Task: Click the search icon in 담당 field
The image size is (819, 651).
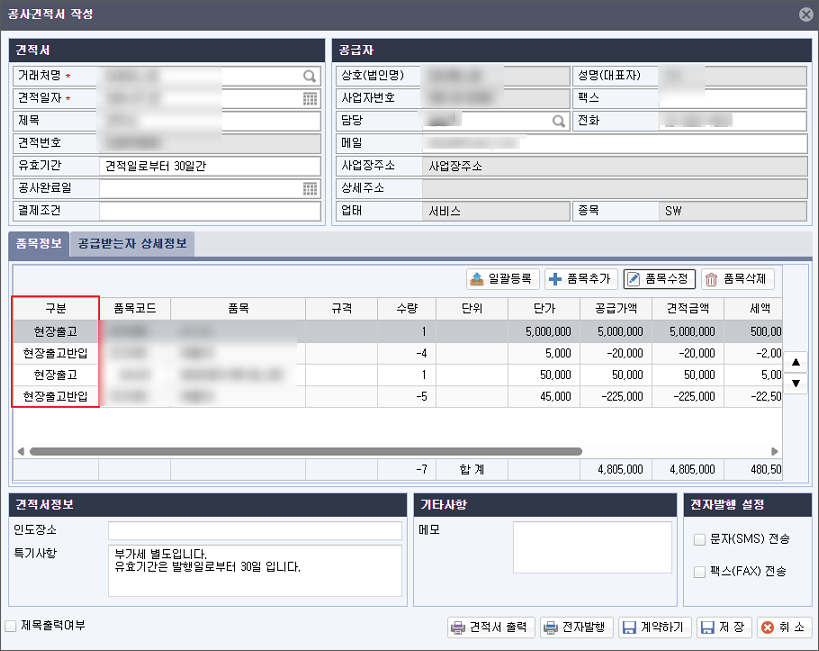Action: click(558, 121)
